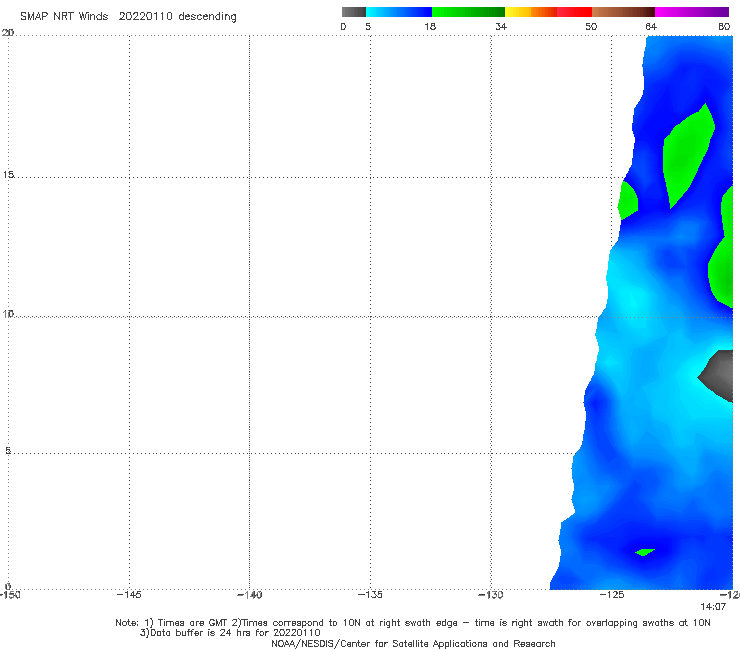Click the gray 0-5 segment of the color bar

(x=354, y=12)
